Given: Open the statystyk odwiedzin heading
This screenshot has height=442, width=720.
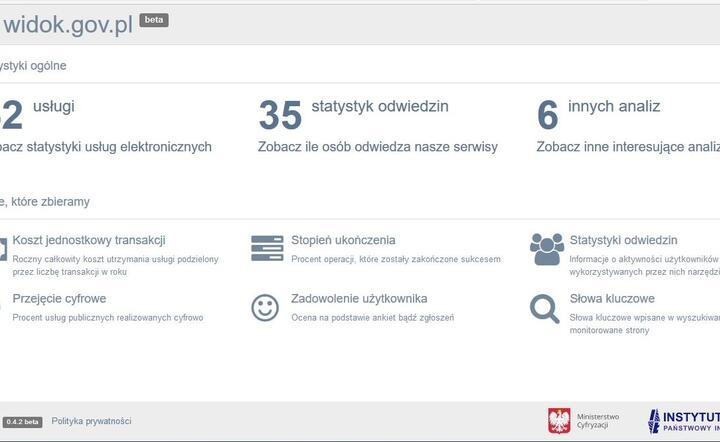Looking at the screenshot, I should pyautogui.click(x=380, y=106).
